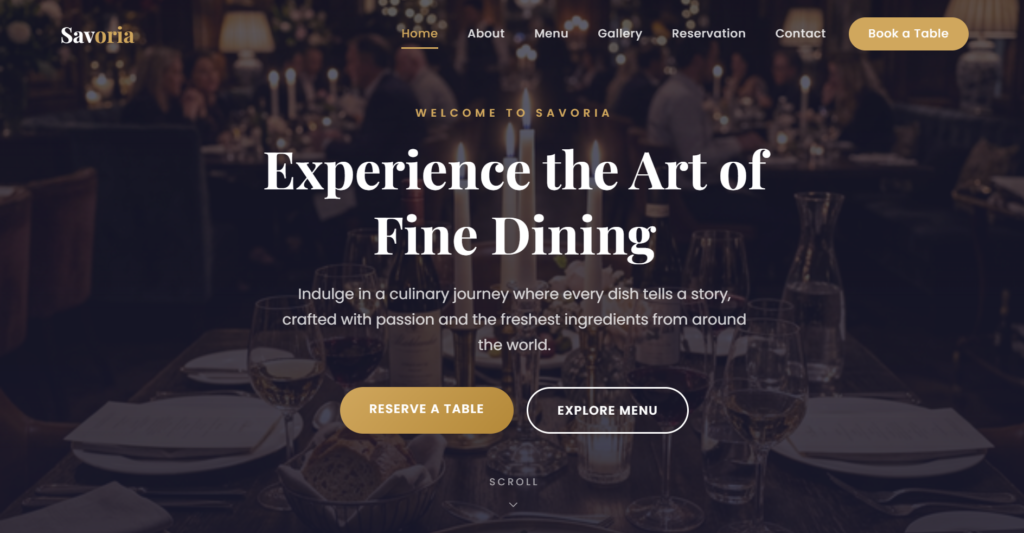Click the scroll-down chevron arrow

click(513, 504)
